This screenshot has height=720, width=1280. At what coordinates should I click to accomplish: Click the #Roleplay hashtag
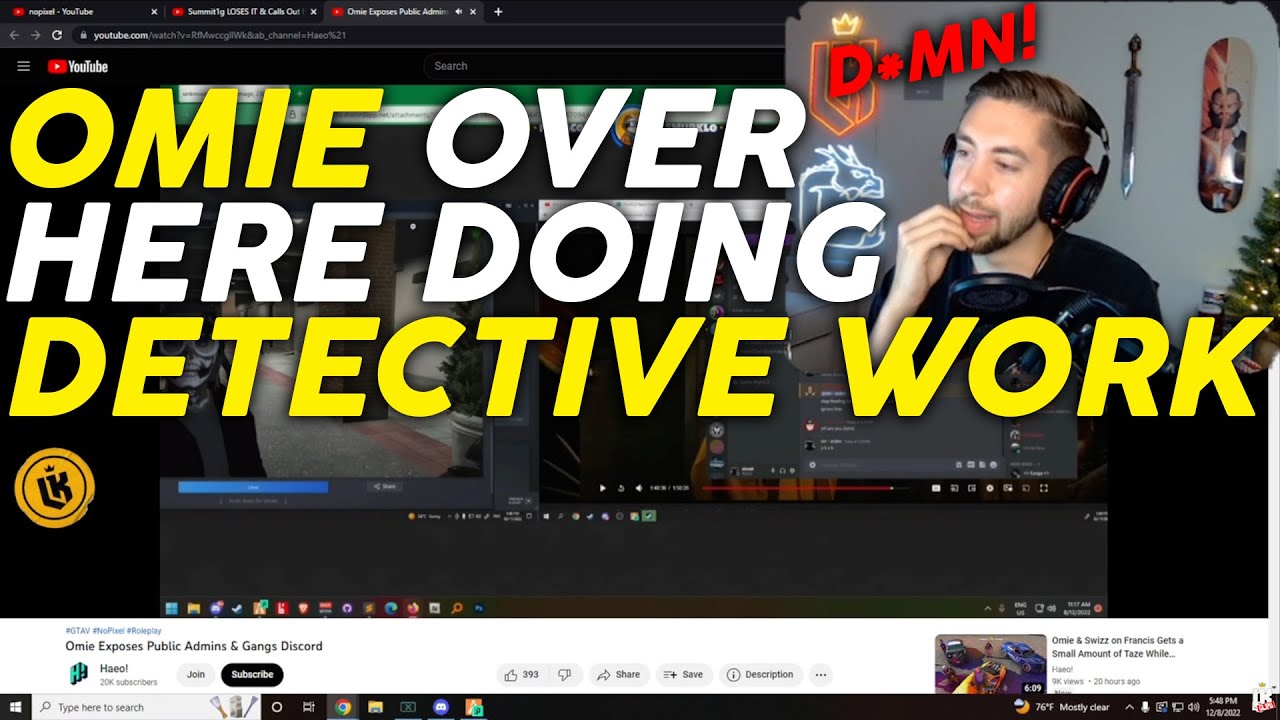coord(144,631)
